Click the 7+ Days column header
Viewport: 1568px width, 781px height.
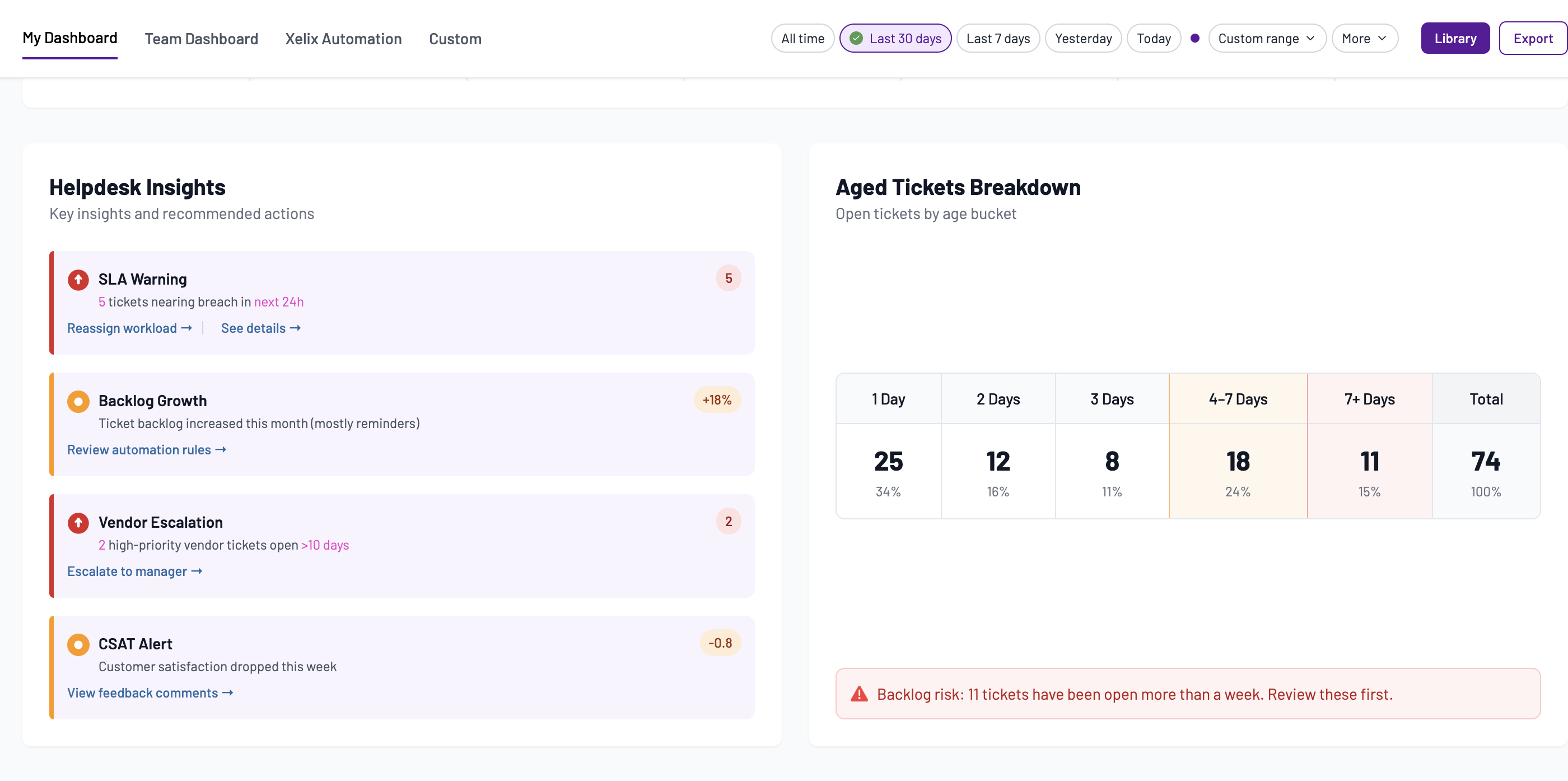(x=1370, y=399)
